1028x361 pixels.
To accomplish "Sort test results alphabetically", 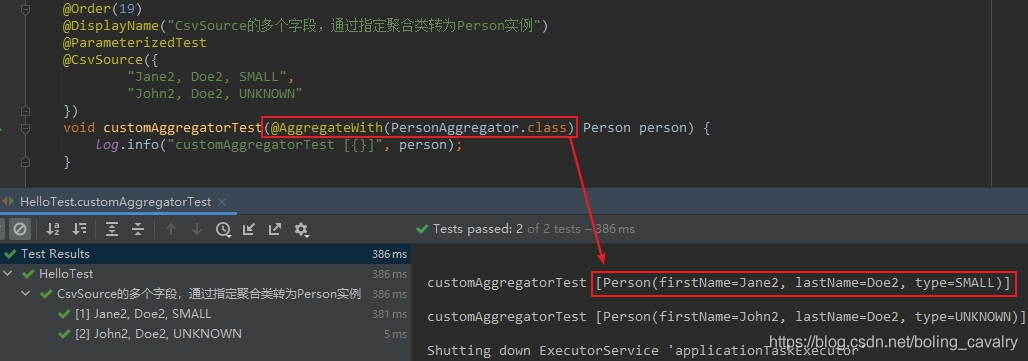I will 53,229.
